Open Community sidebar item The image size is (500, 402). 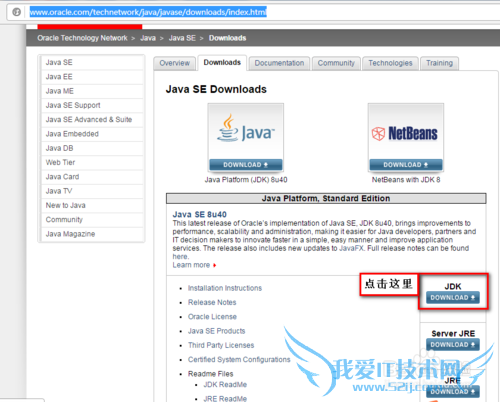pos(92,220)
